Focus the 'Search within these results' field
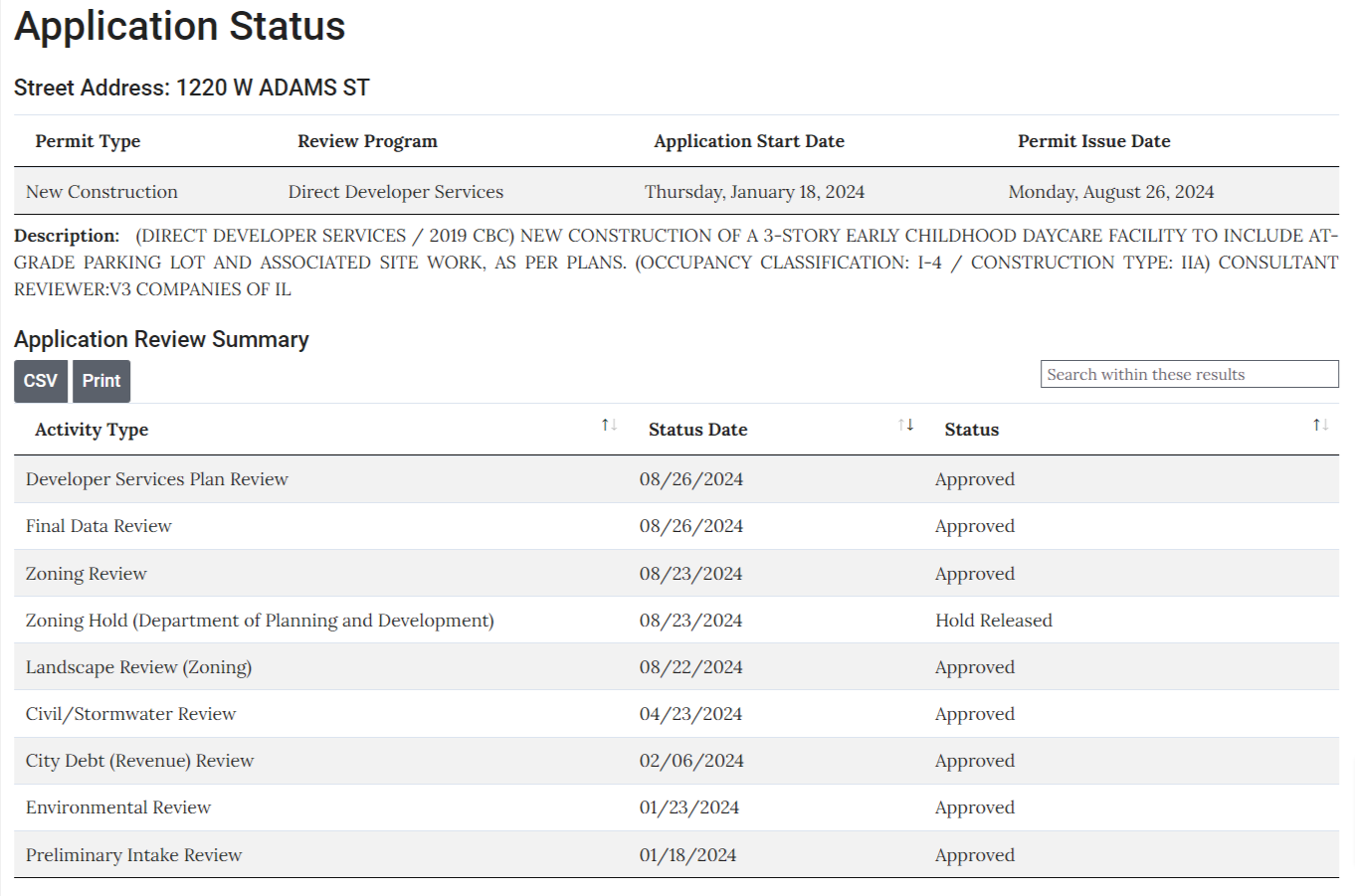 click(x=1189, y=374)
